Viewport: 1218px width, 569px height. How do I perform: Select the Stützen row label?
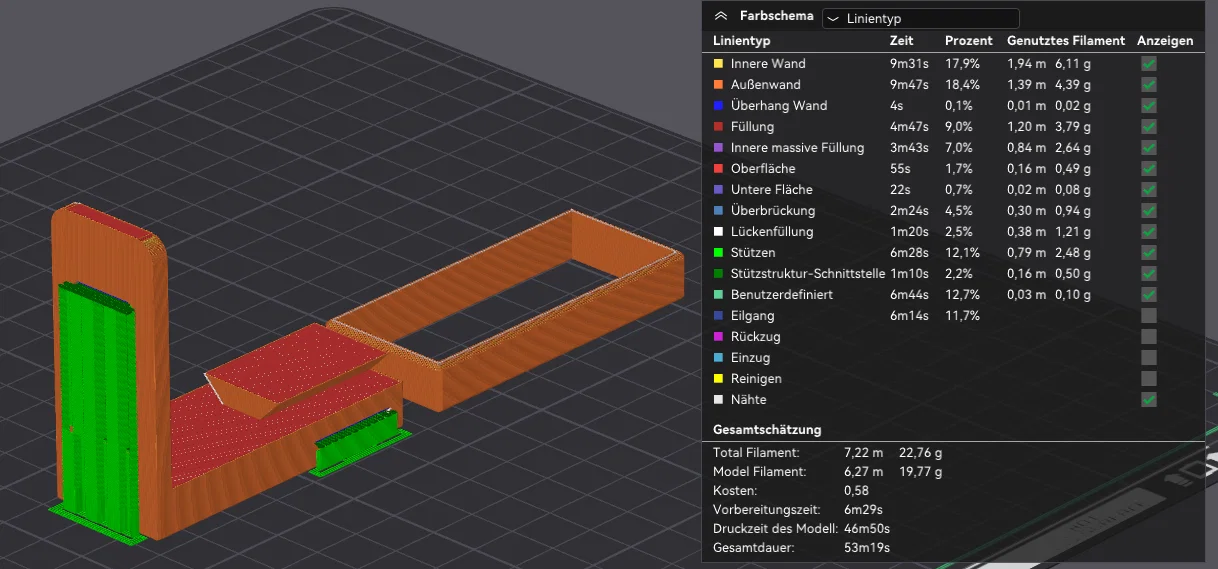[x=752, y=252]
